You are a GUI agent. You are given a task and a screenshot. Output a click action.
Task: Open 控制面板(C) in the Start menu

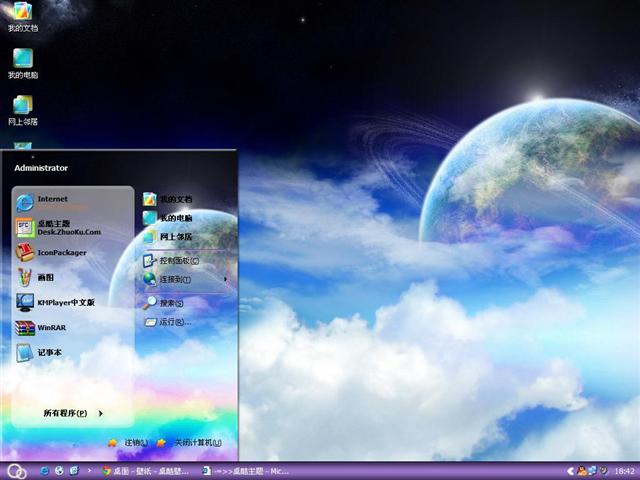pyautogui.click(x=172, y=260)
